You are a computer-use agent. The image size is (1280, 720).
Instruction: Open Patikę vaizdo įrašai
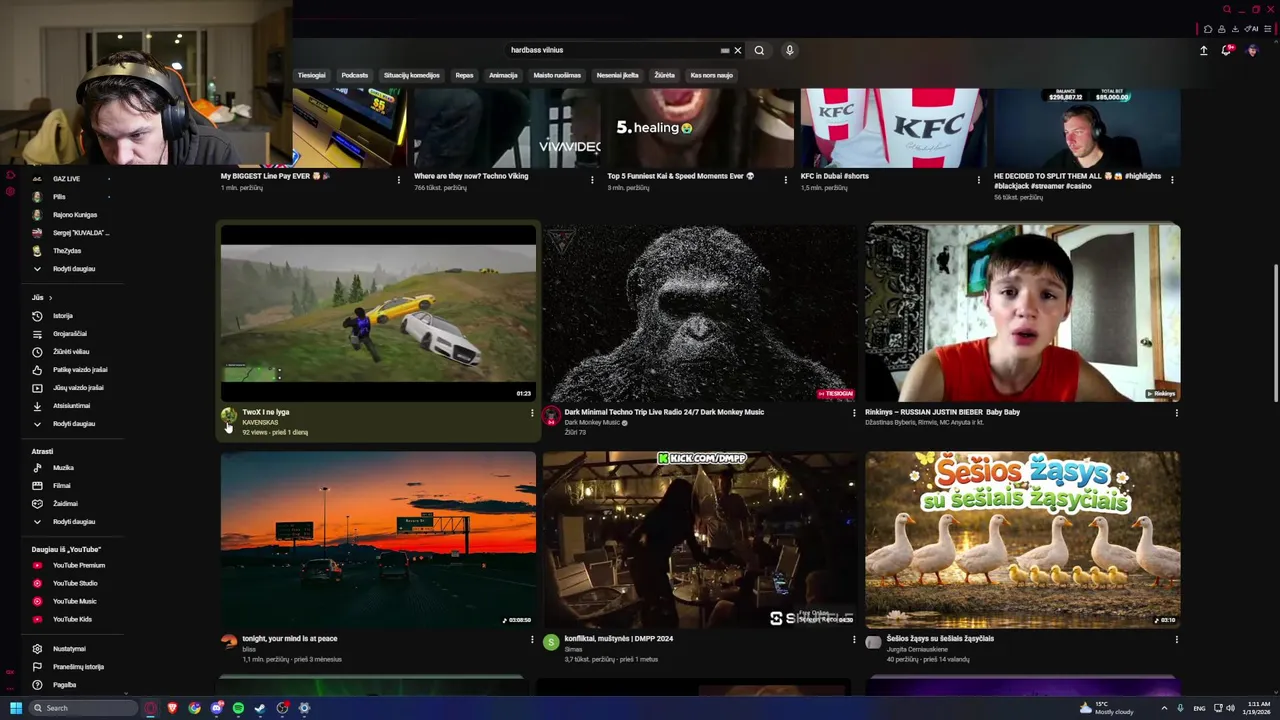[x=79, y=370]
